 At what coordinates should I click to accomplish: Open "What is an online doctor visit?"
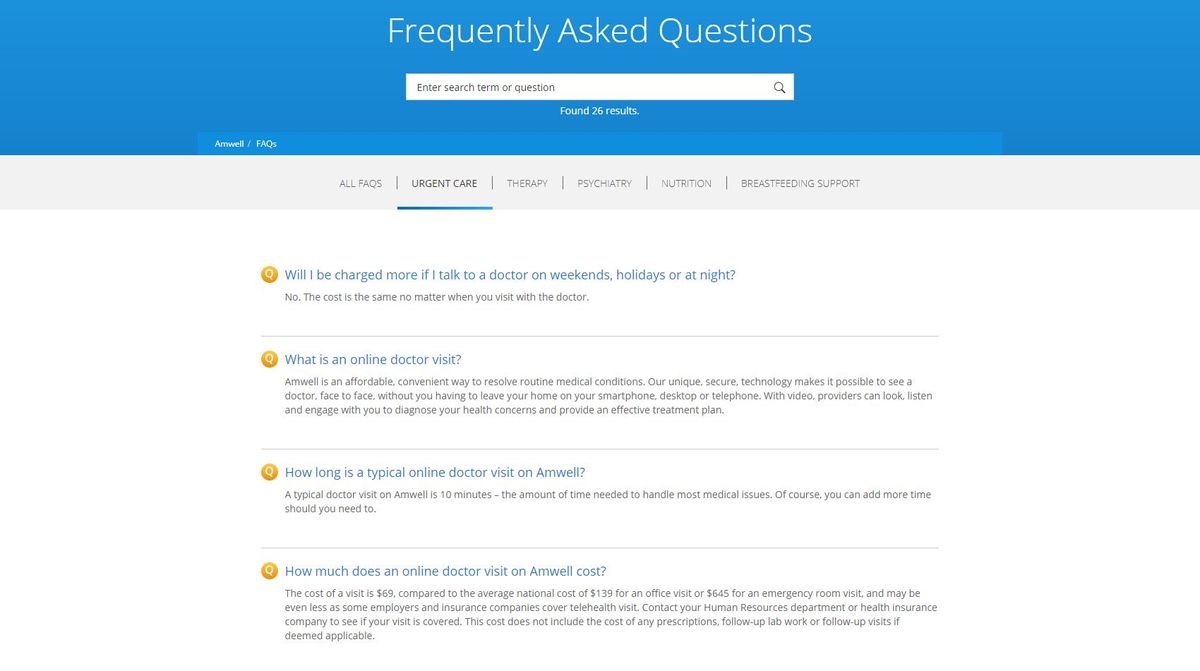(372, 359)
